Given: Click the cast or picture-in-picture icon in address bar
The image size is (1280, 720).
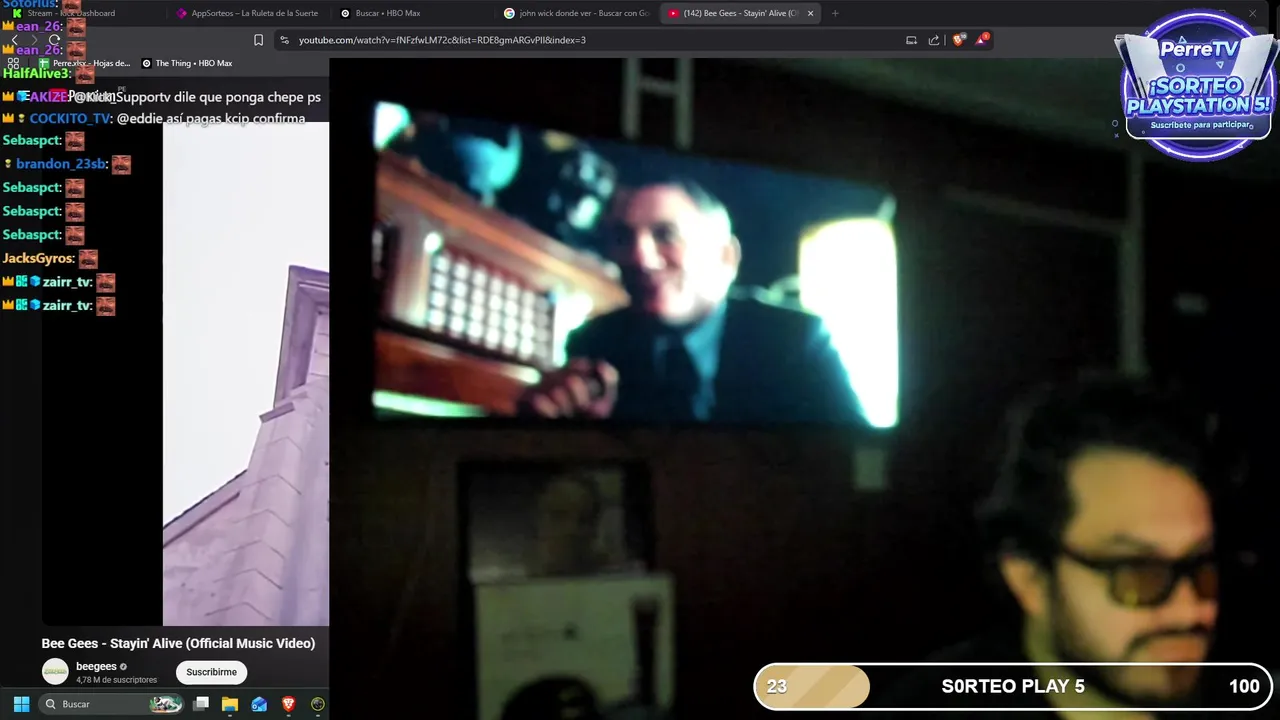Looking at the screenshot, I should (x=911, y=40).
